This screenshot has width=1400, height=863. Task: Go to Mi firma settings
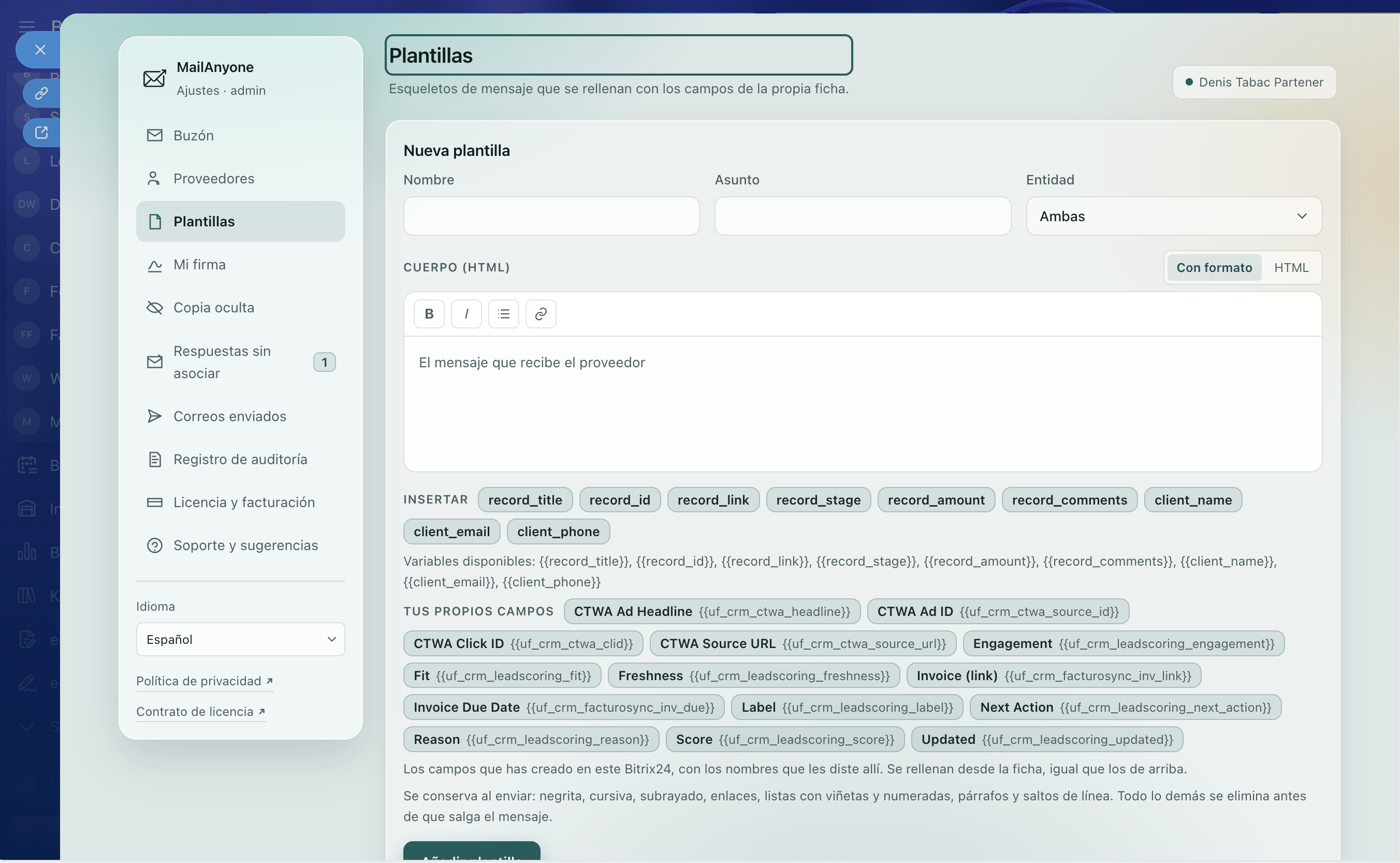(x=240, y=264)
